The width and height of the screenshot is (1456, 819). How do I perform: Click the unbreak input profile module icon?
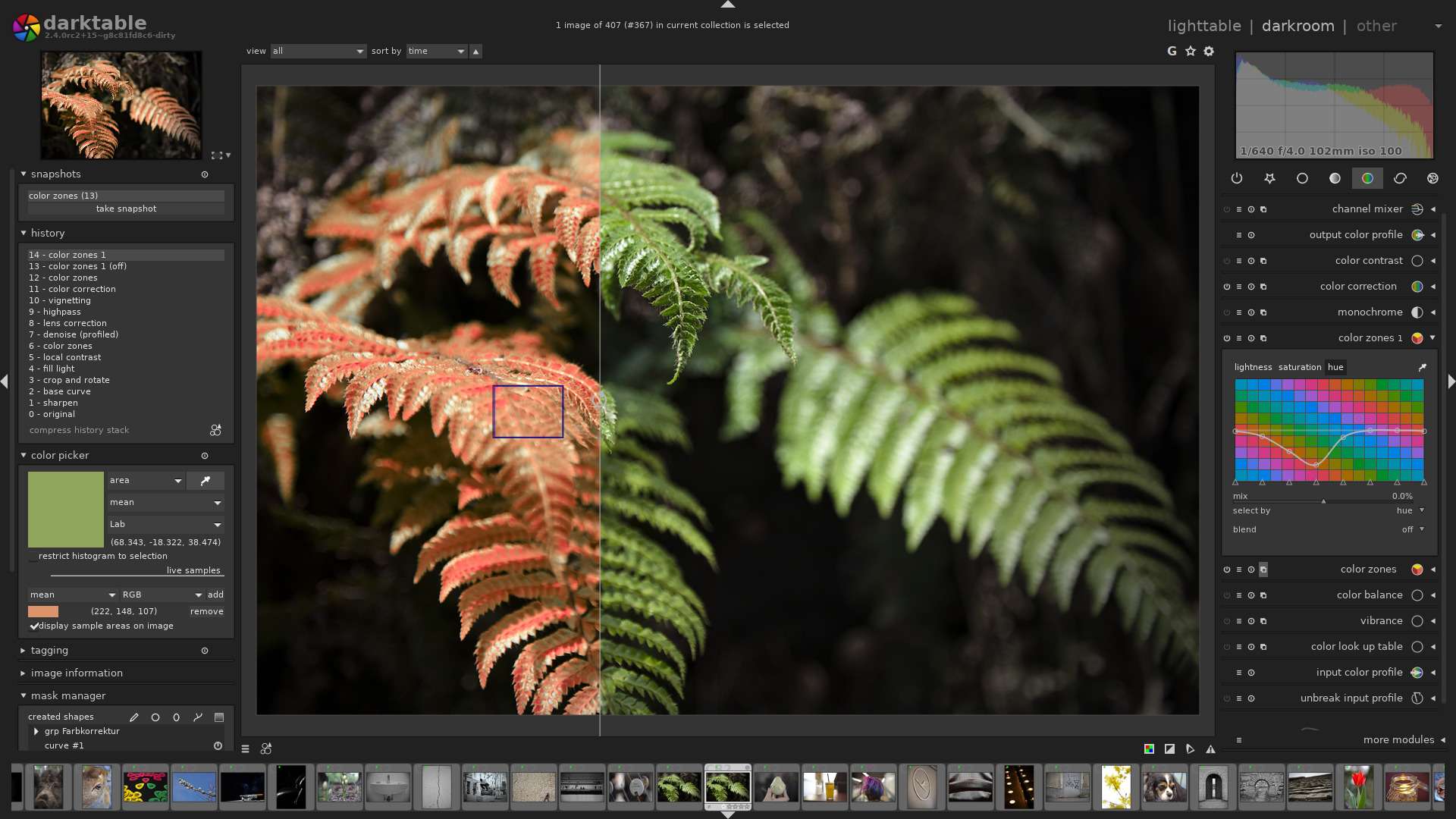tap(1417, 697)
